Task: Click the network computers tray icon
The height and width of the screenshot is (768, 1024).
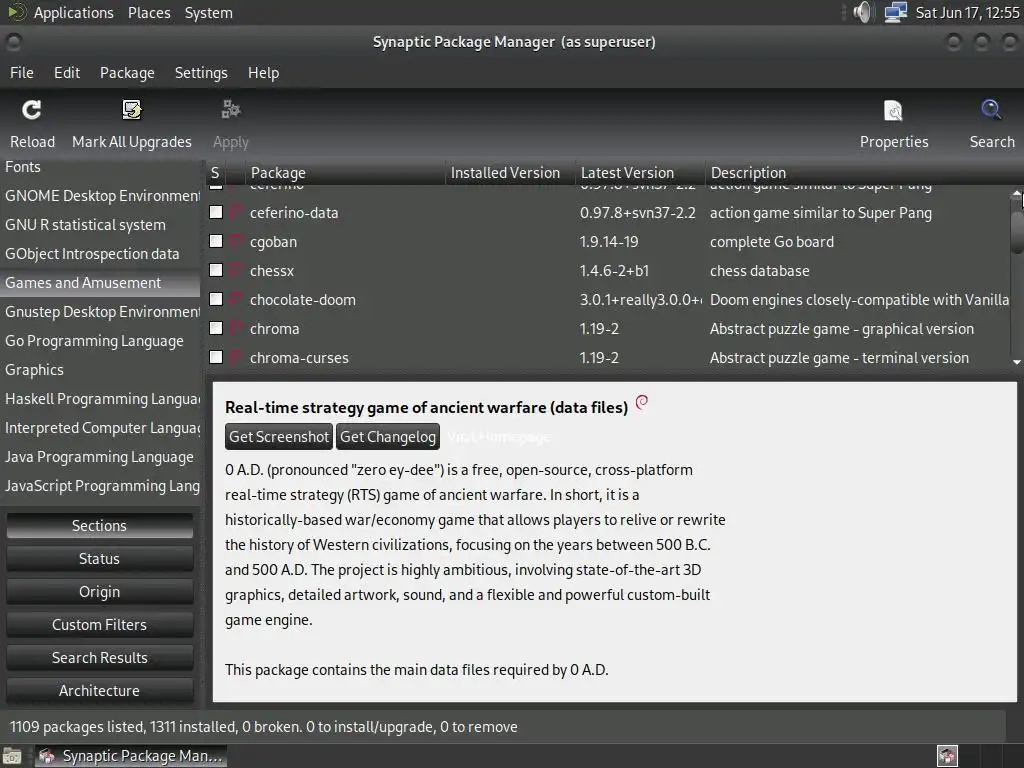Action: (x=895, y=12)
